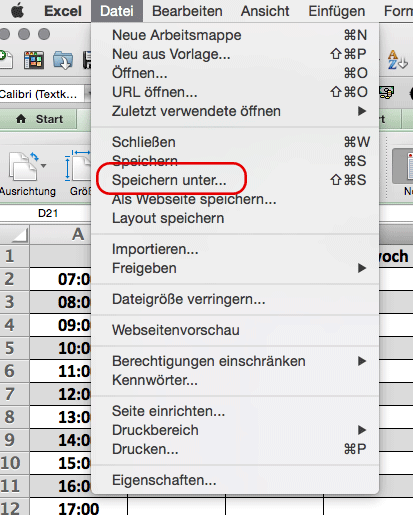Screen dimensions: 413x515
Task: Click the open folder toolbar icon
Action: coord(63,60)
